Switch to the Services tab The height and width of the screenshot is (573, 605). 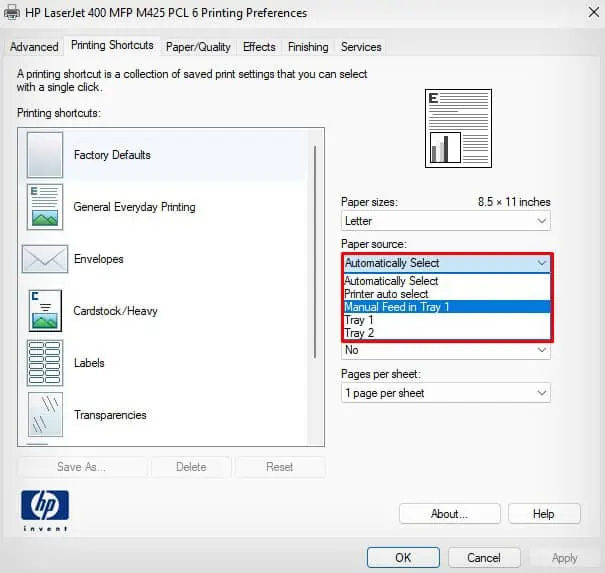coord(361,47)
